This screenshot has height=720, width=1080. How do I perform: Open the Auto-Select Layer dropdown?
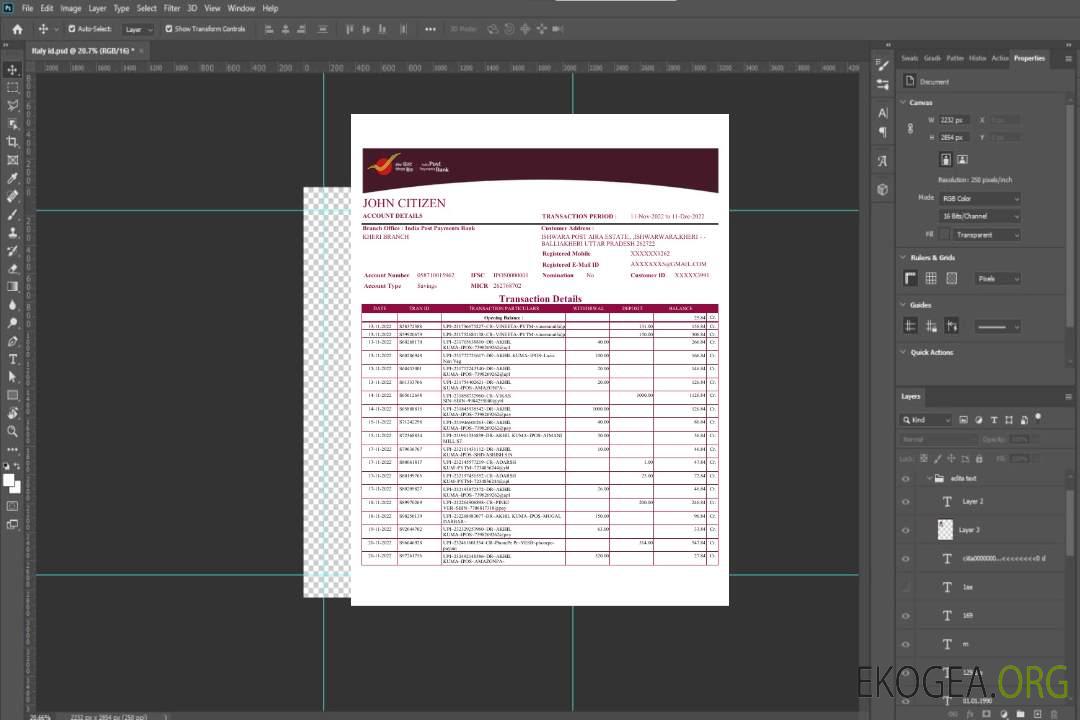(x=138, y=30)
